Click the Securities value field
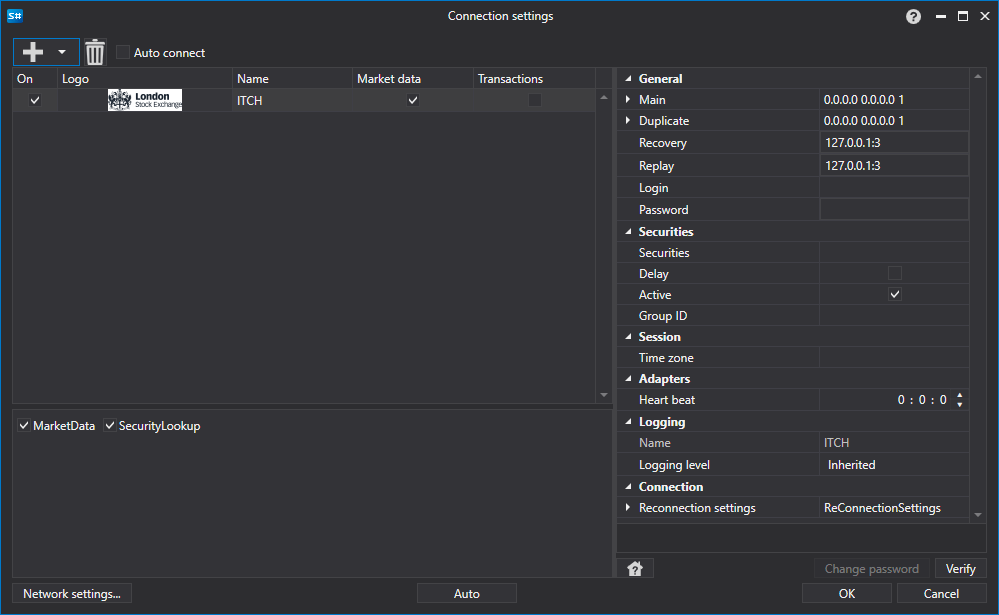The image size is (999, 615). point(894,252)
